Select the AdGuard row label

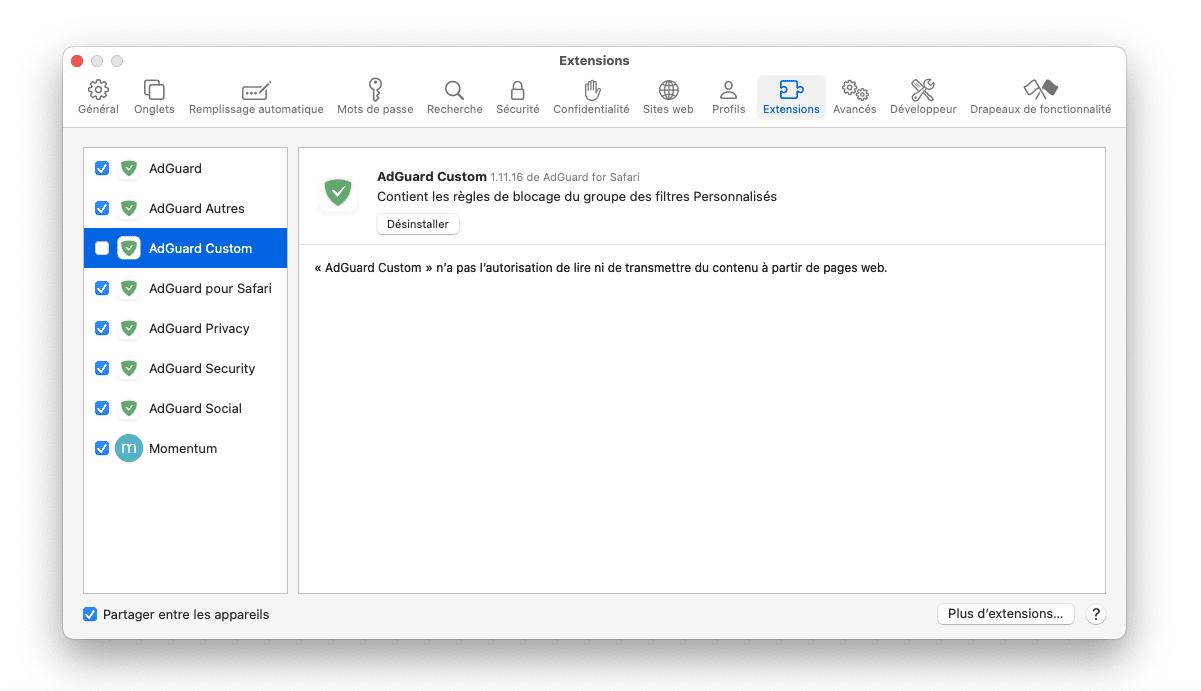175,168
